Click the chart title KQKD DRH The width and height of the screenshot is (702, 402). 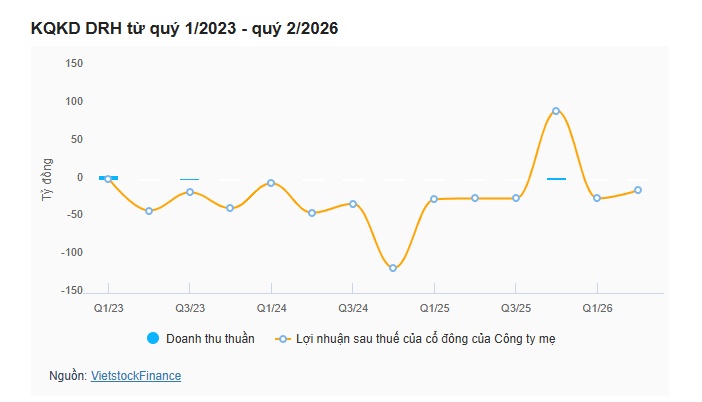[184, 28]
